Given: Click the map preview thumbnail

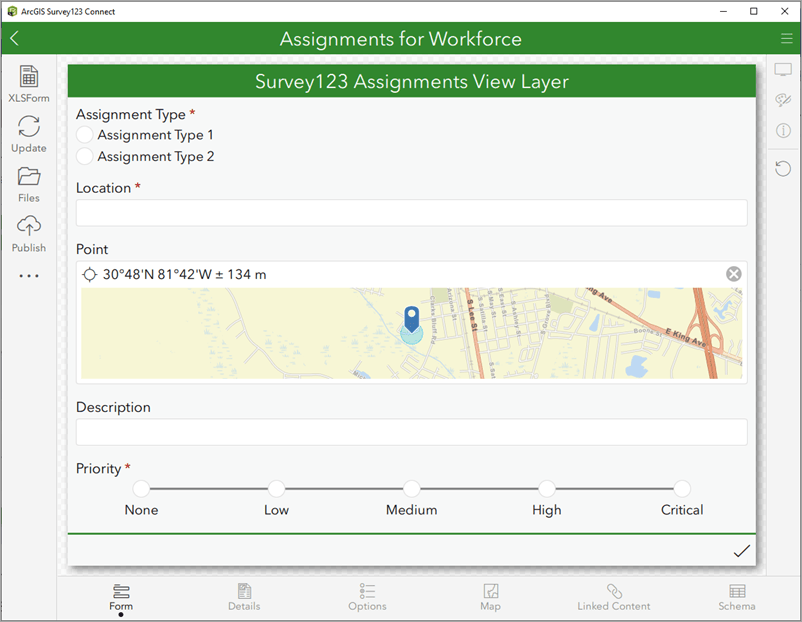Looking at the screenshot, I should 412,334.
